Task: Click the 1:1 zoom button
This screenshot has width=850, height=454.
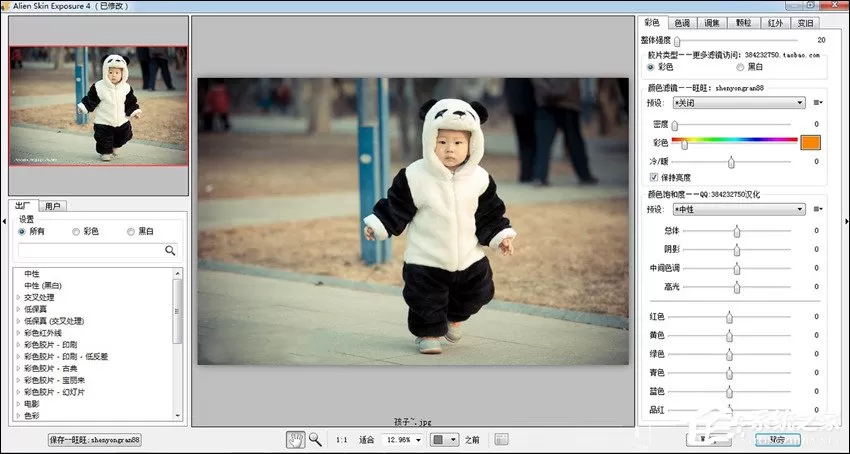Action: coord(342,440)
